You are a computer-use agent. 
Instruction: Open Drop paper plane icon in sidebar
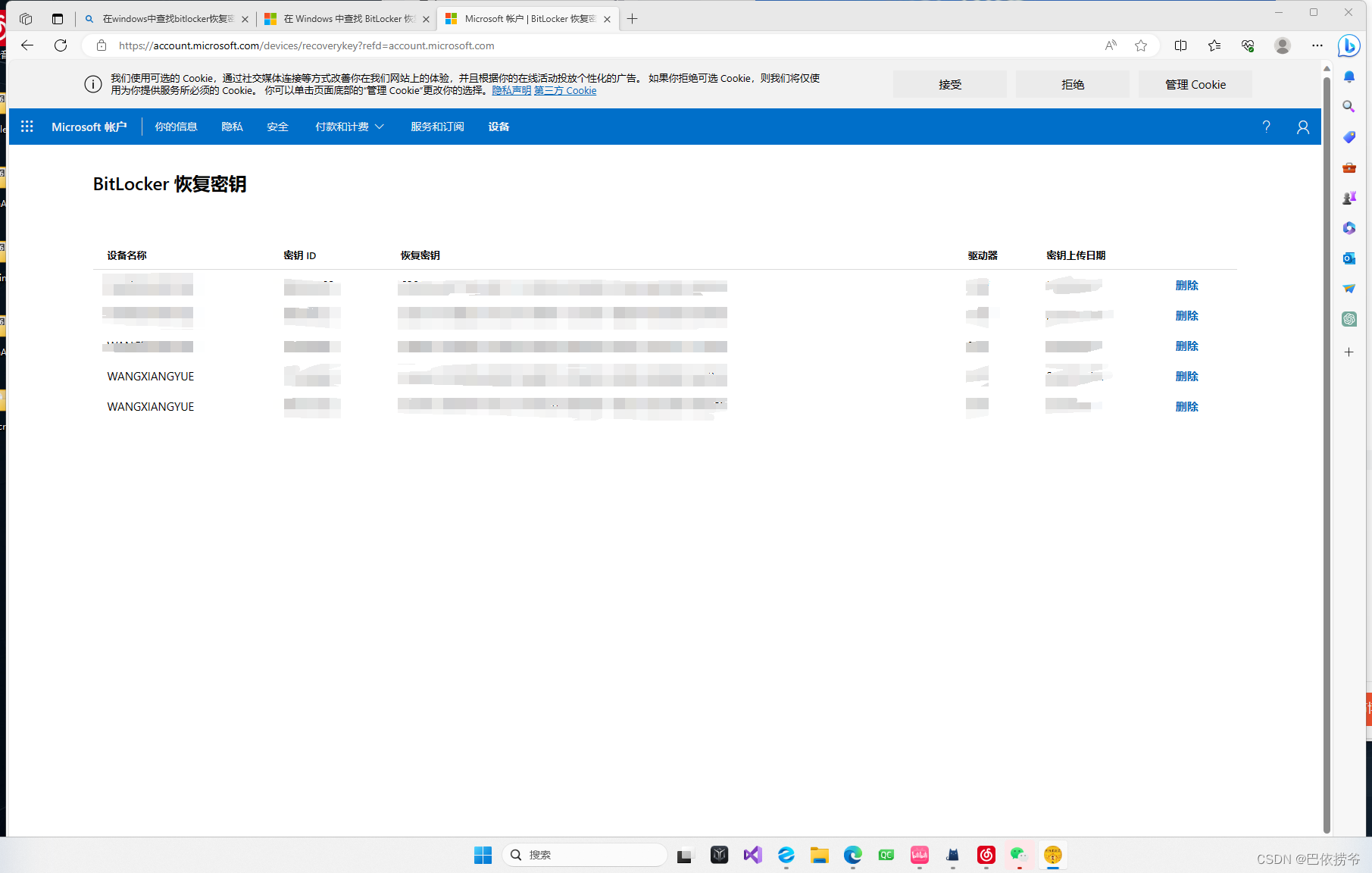pos(1349,289)
